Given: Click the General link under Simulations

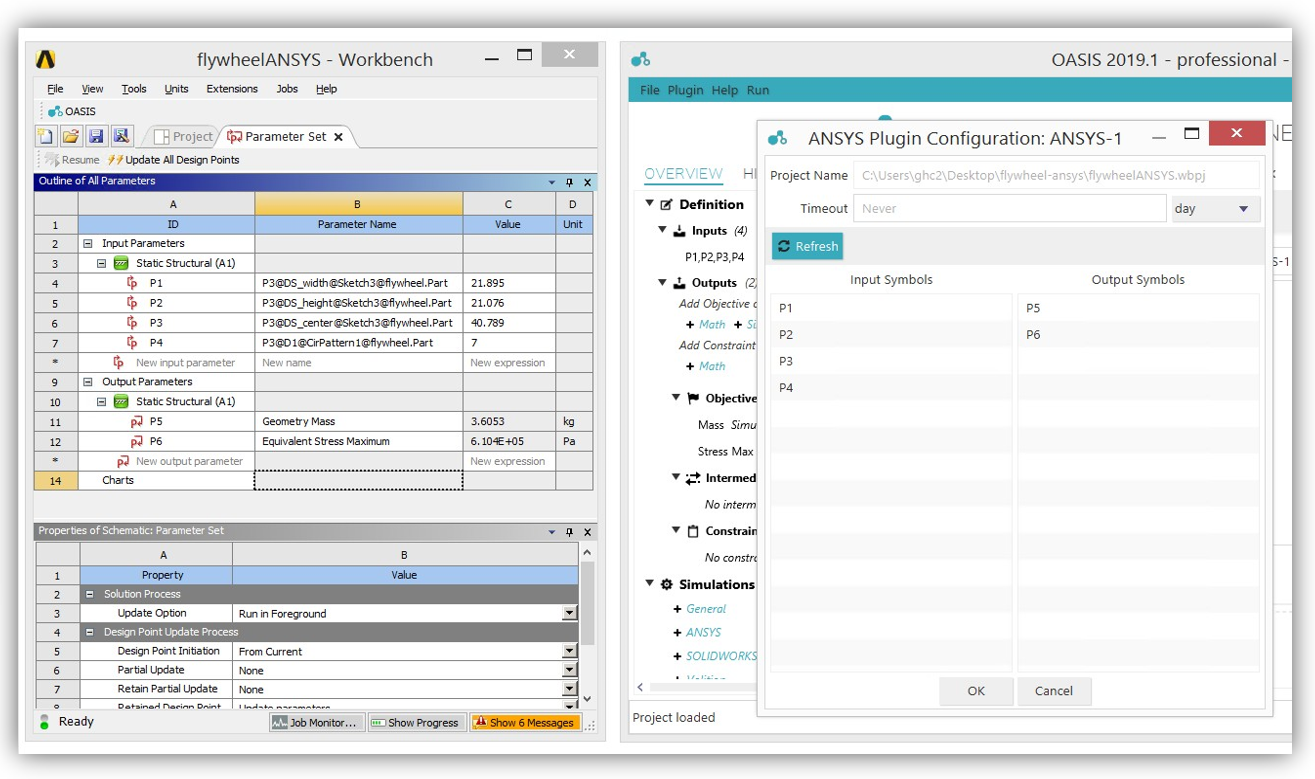Looking at the screenshot, I should pyautogui.click(x=706, y=608).
